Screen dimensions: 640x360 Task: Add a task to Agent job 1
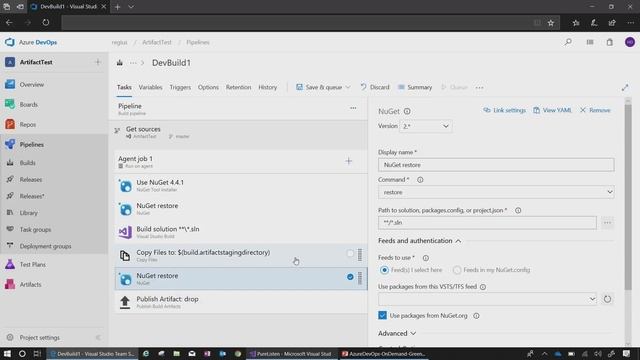coord(349,161)
